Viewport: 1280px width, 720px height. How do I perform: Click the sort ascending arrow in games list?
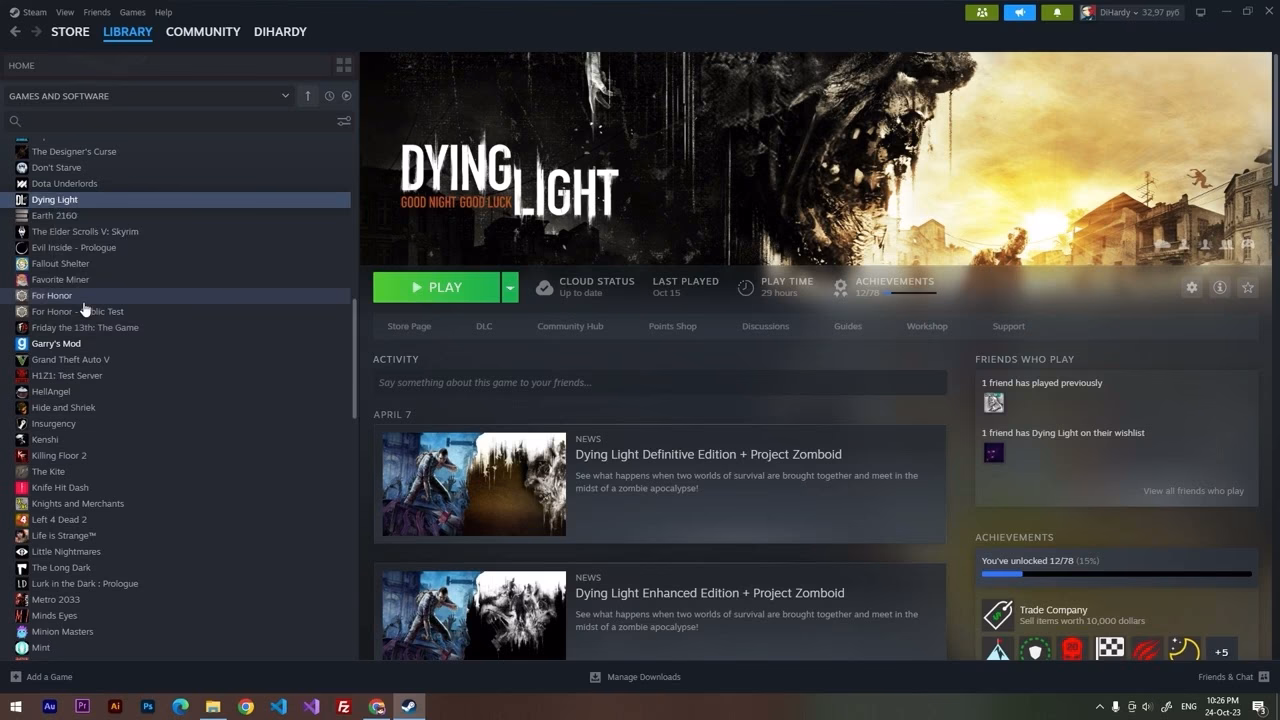tap(308, 96)
